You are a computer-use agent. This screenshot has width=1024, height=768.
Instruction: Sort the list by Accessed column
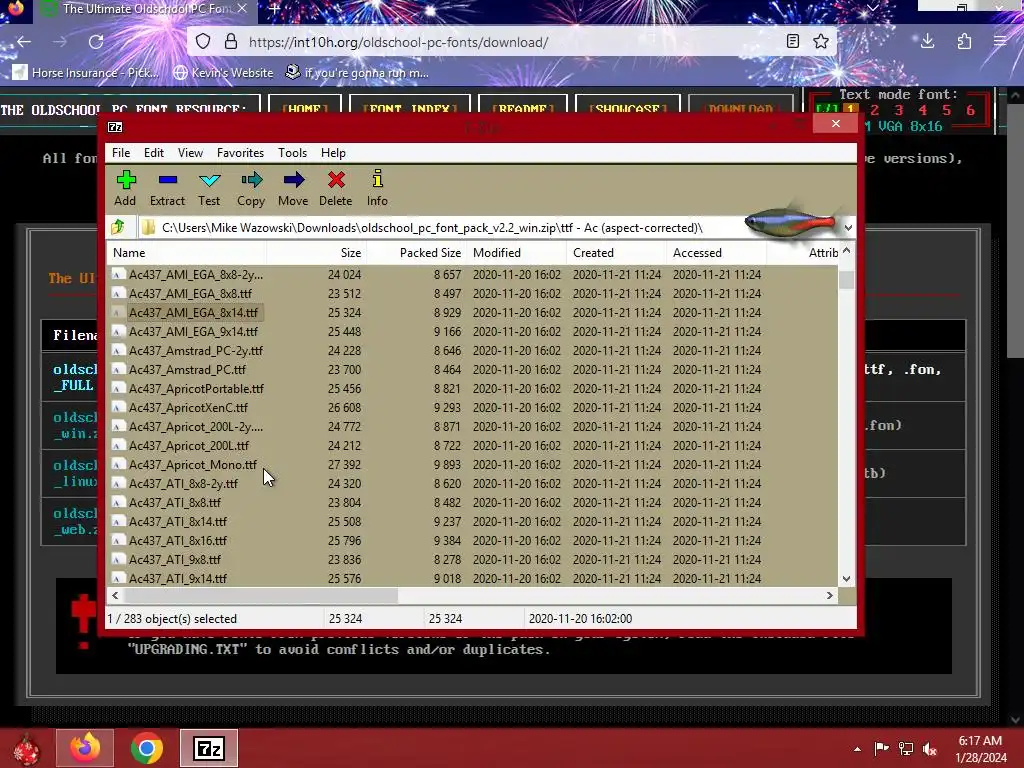(716, 253)
